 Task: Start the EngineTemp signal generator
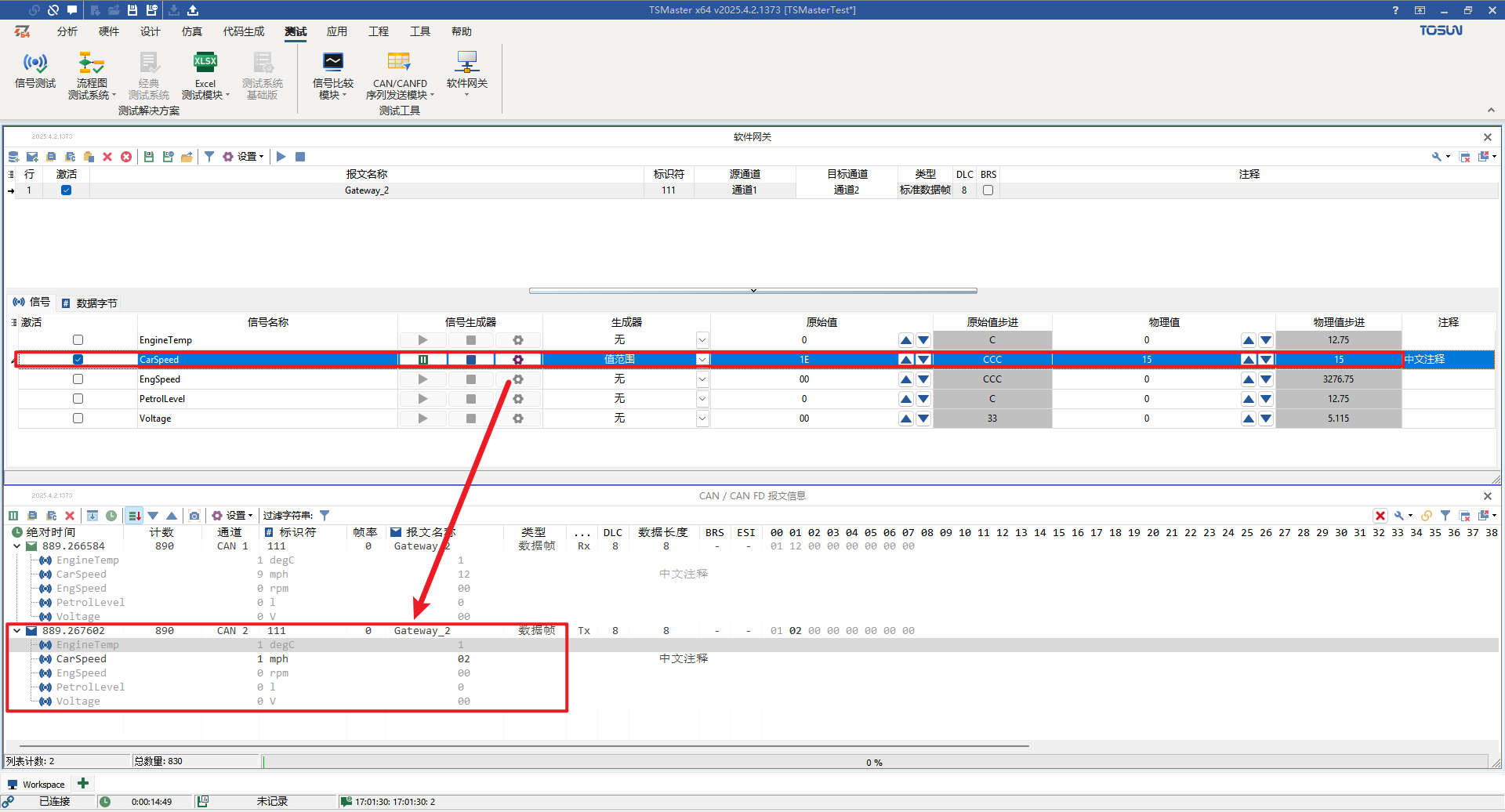click(423, 340)
